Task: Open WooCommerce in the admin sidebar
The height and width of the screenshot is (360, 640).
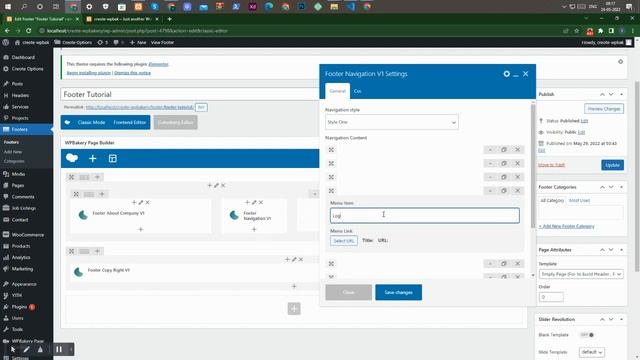Action: tap(28, 235)
